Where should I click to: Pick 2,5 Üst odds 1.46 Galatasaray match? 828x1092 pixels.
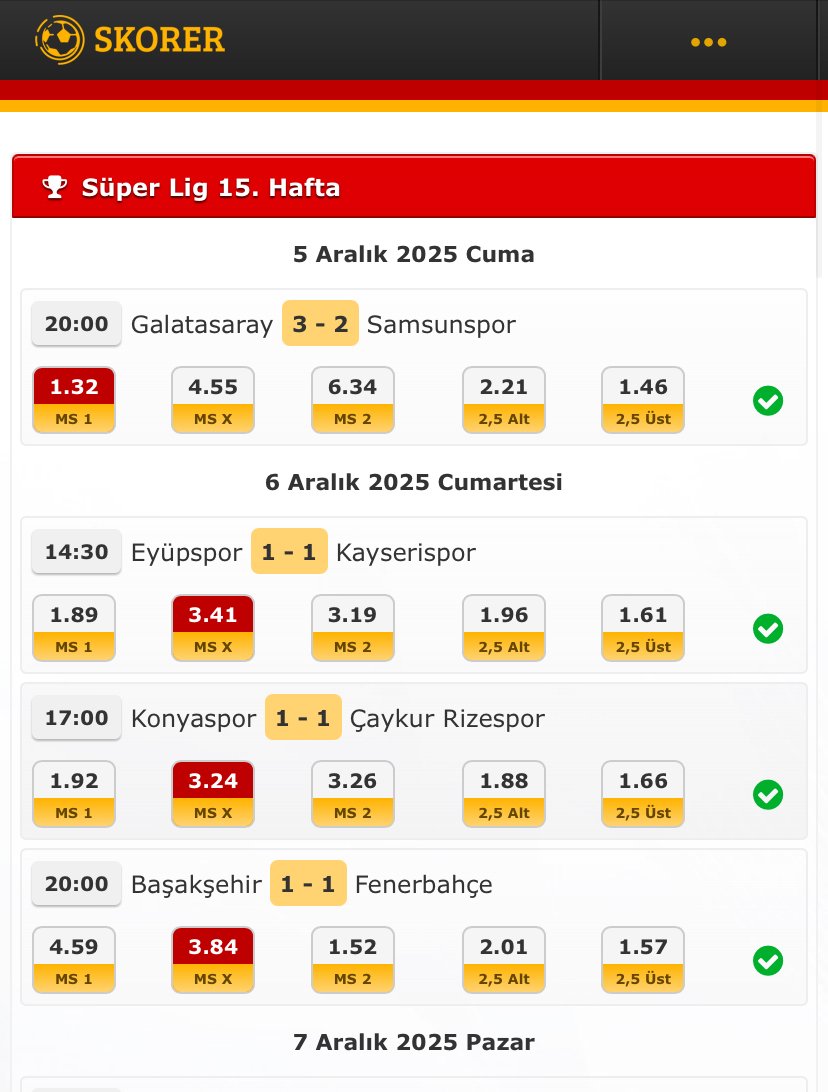(x=643, y=400)
